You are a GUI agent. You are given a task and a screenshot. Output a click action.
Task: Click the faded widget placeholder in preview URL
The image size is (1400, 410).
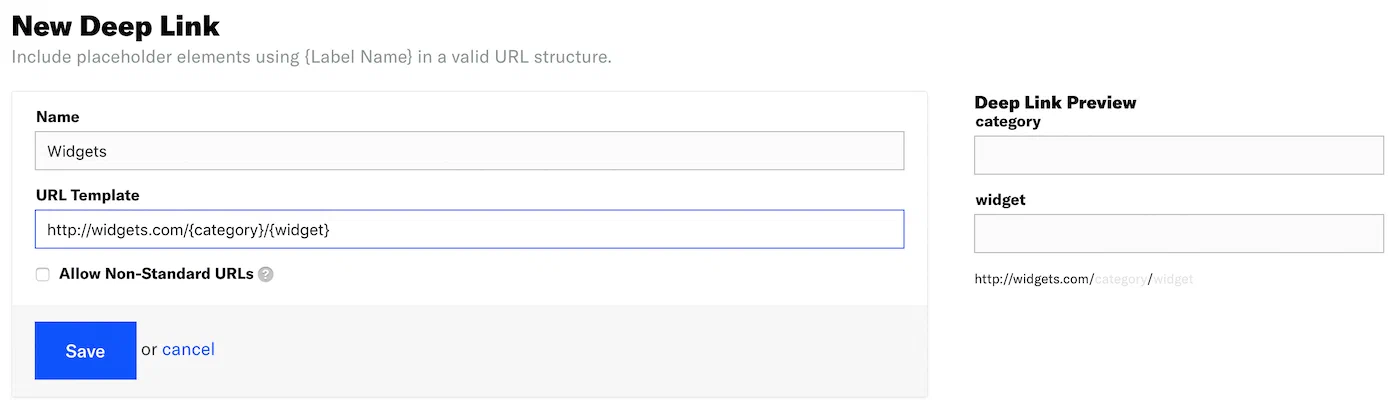click(1174, 279)
